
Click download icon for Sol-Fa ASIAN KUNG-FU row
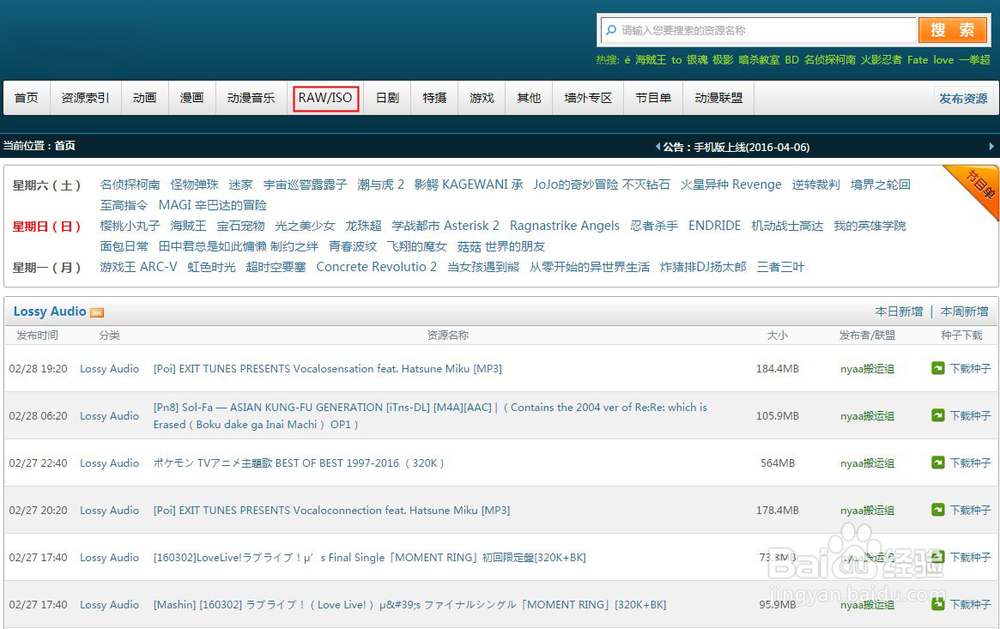pyautogui.click(x=938, y=415)
